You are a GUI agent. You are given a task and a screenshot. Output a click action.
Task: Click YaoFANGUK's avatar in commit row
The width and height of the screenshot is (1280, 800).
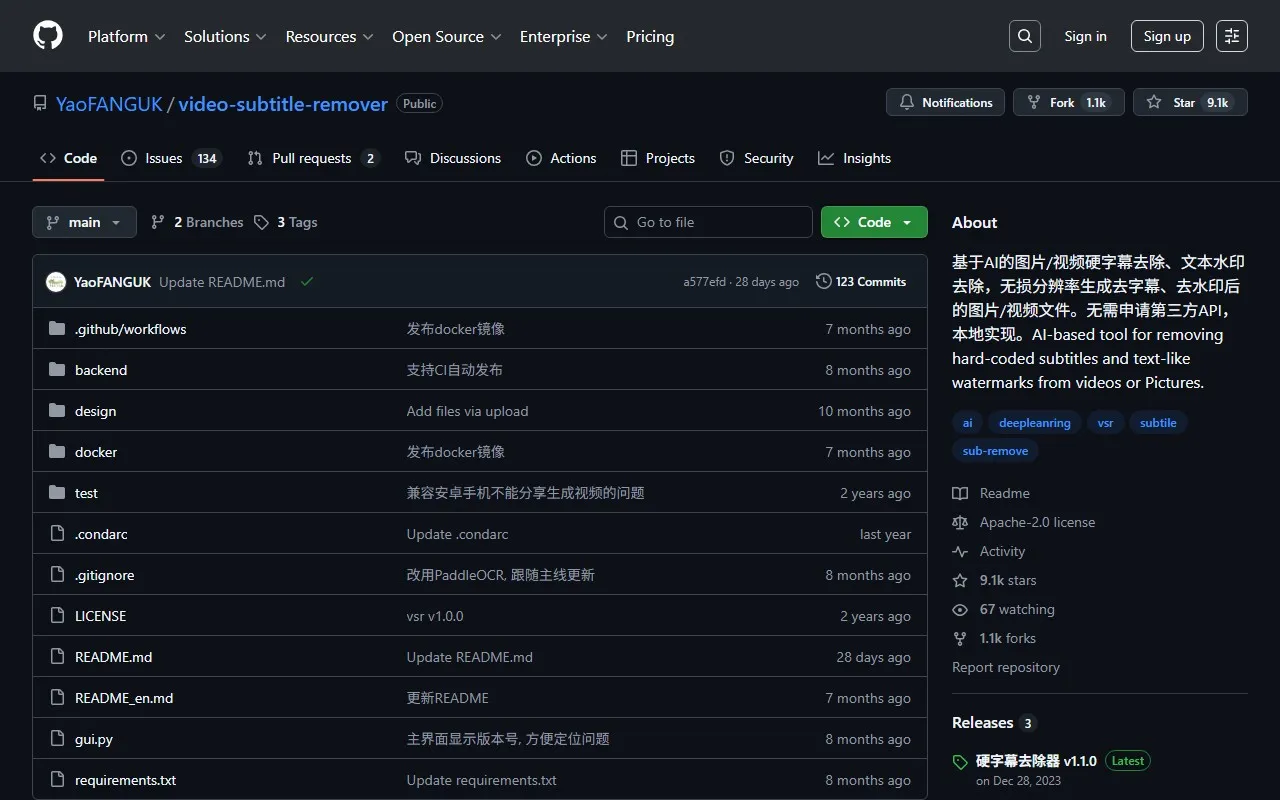(56, 282)
